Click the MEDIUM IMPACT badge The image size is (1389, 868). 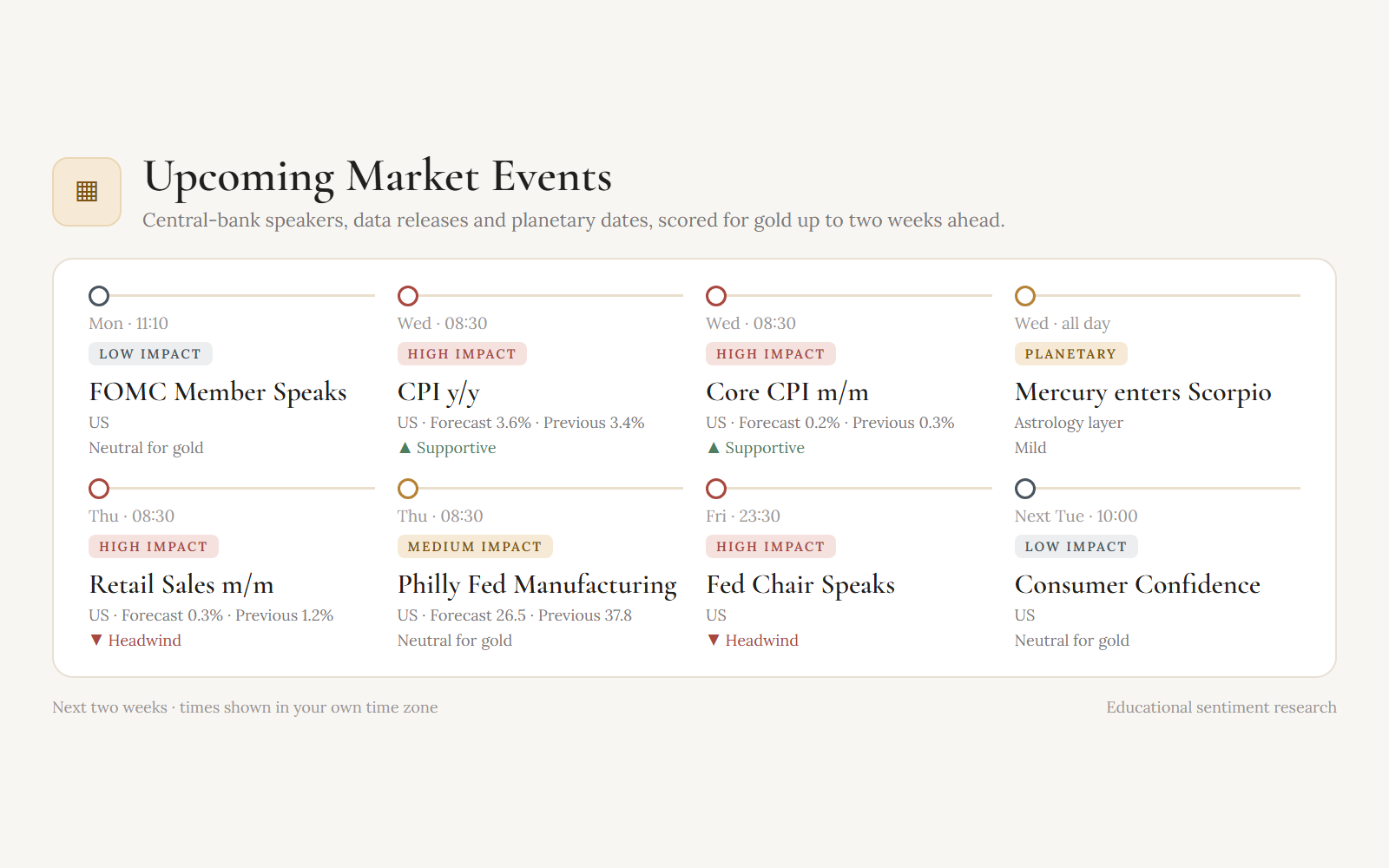pos(475,547)
